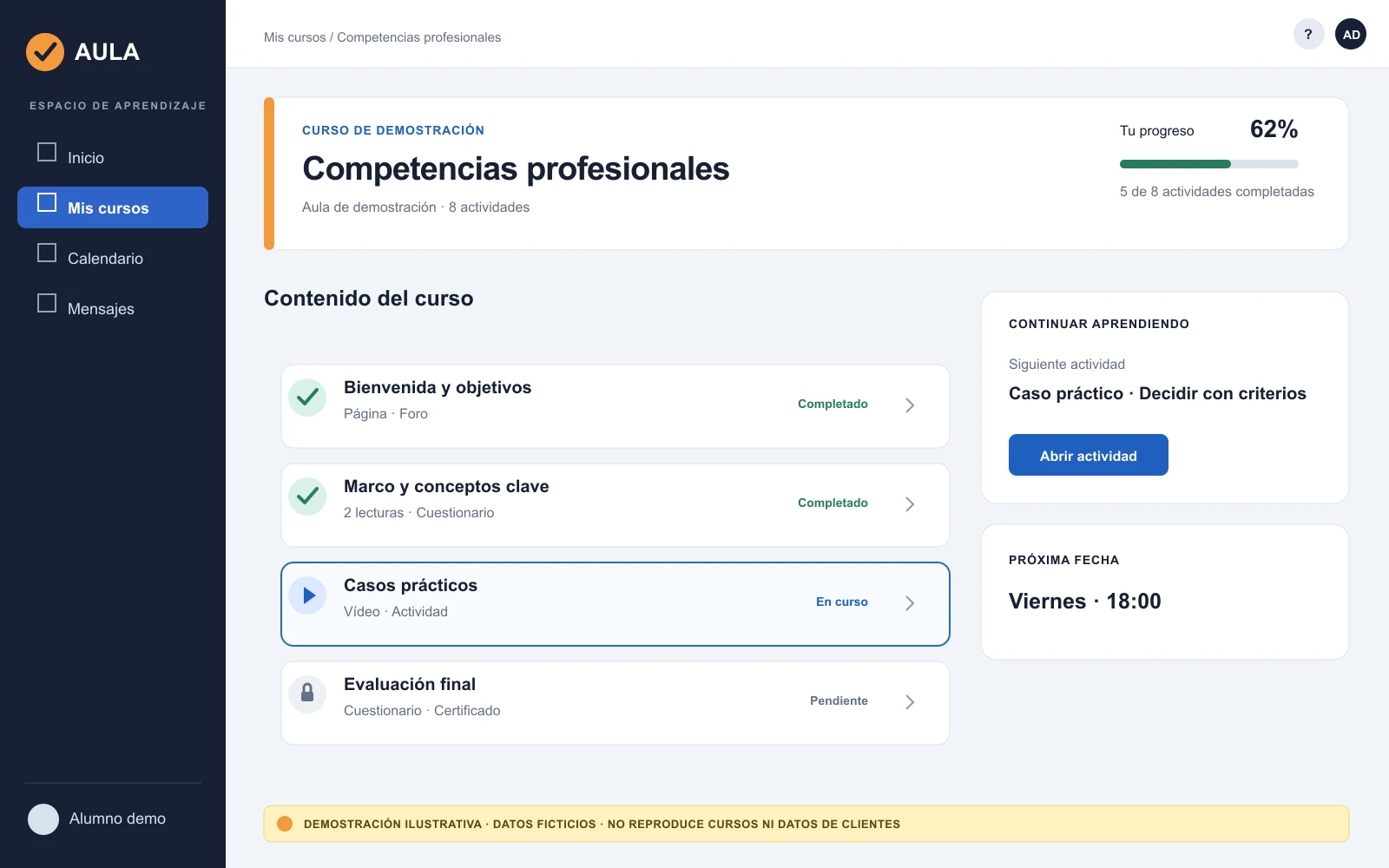Screen dimensions: 1389x868
Task: Open the Casos prácticos title
Action: [411, 585]
